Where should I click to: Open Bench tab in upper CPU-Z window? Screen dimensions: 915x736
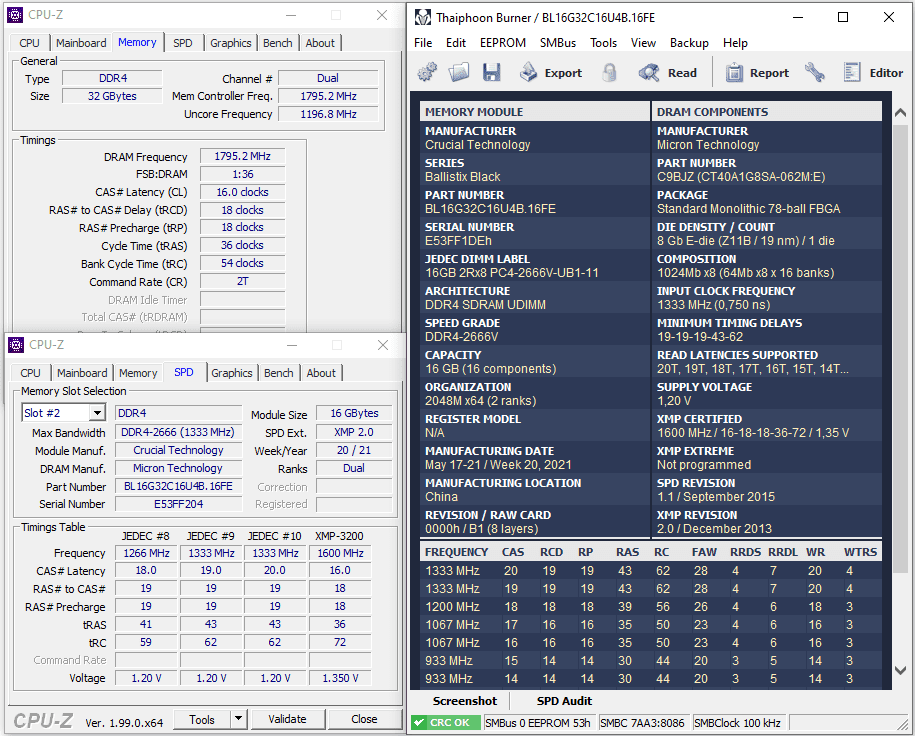pyautogui.click(x=278, y=43)
